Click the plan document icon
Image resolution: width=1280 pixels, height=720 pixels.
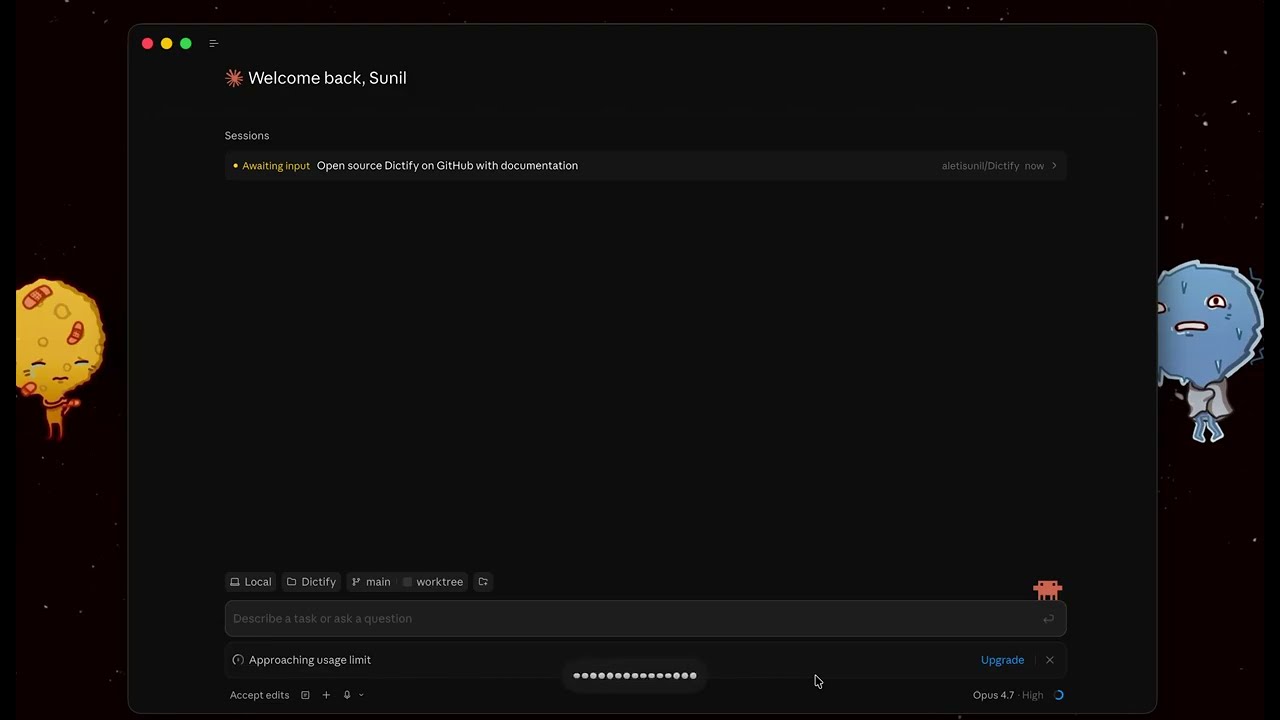pos(305,695)
